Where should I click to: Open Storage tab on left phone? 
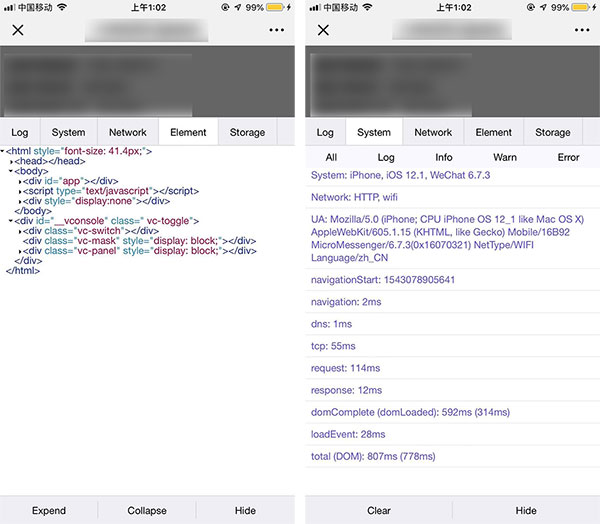[x=247, y=132]
